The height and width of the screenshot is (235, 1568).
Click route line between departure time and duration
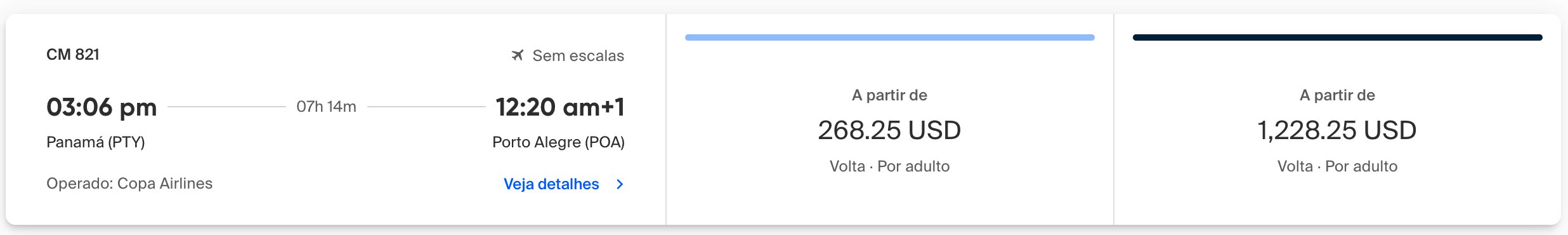click(226, 107)
